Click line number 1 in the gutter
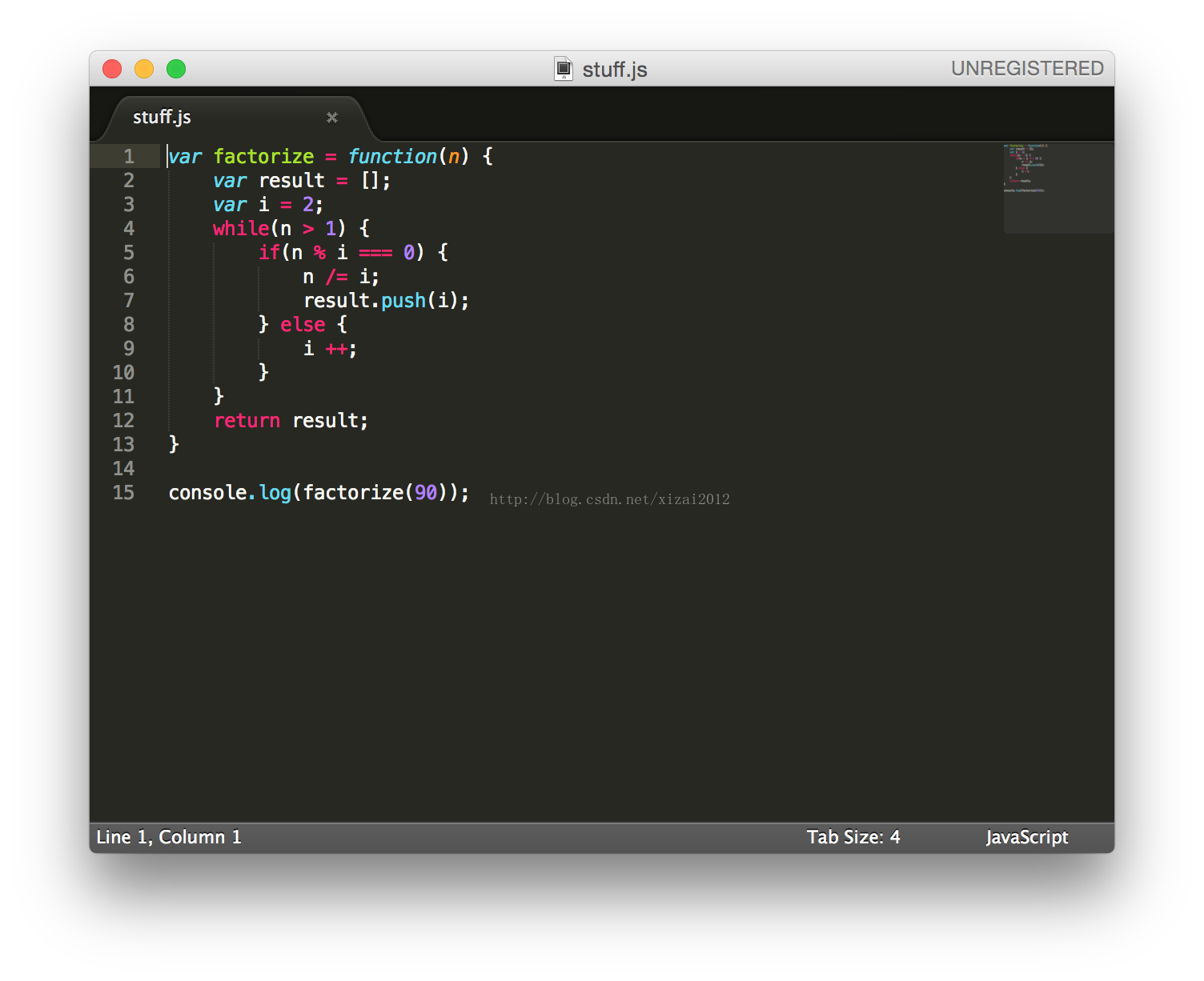 [x=129, y=156]
